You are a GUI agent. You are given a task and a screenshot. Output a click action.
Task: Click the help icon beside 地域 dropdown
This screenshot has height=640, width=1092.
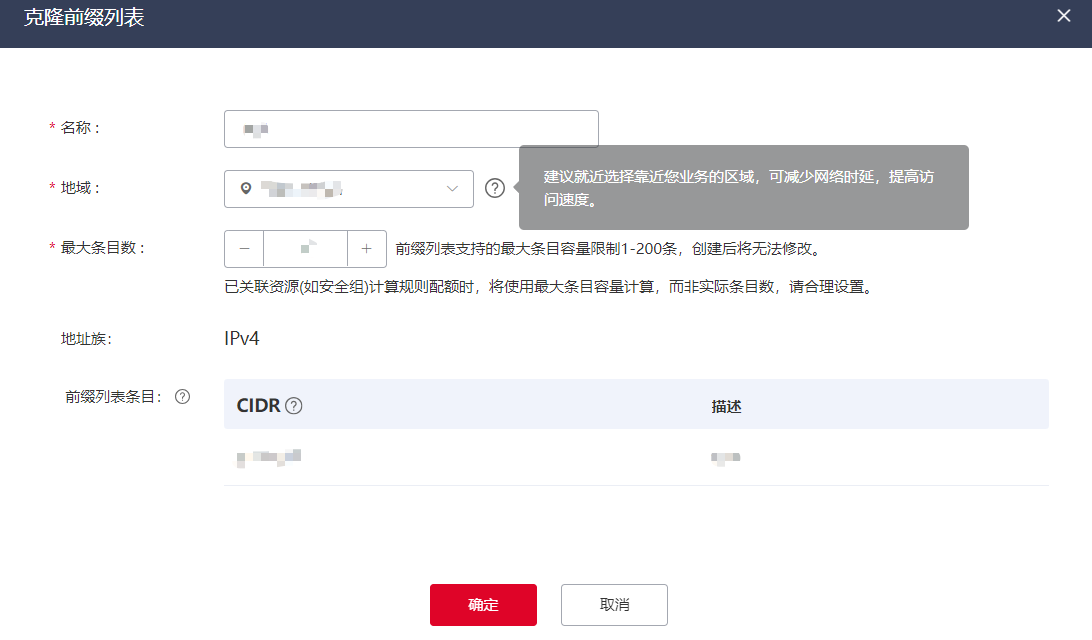(494, 188)
